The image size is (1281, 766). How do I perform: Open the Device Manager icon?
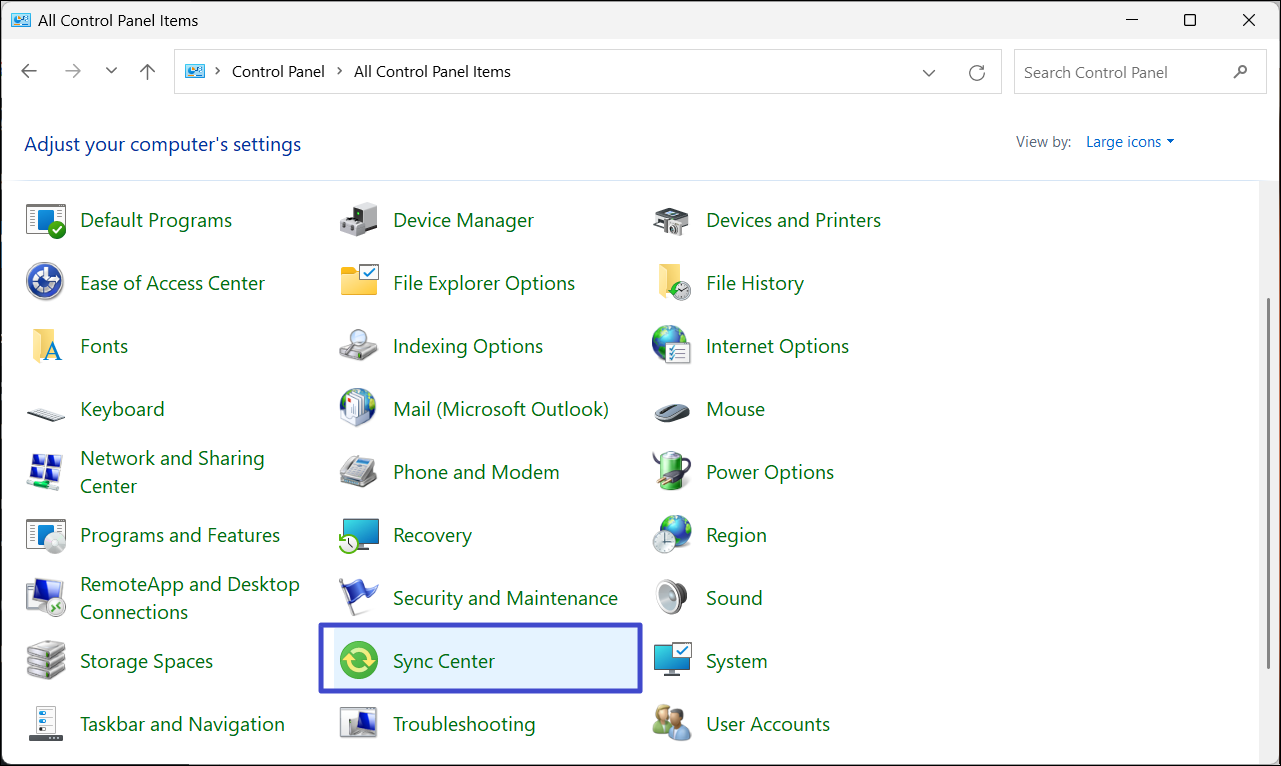tap(358, 220)
